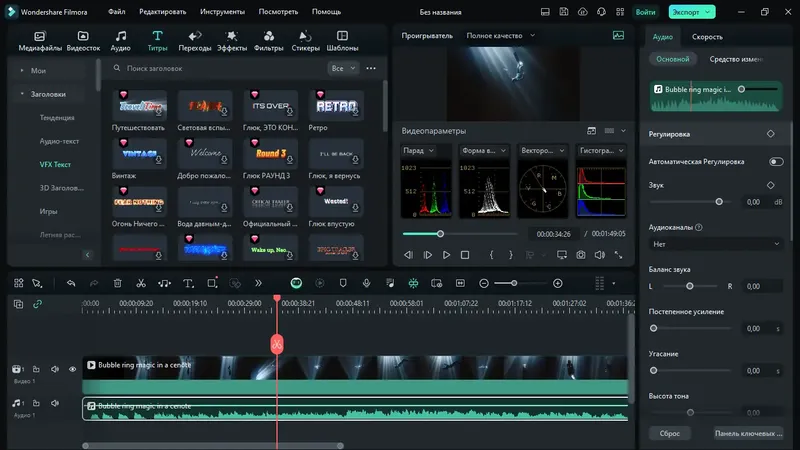
Task: Take a snapshot with the camera icon
Action: [580, 255]
